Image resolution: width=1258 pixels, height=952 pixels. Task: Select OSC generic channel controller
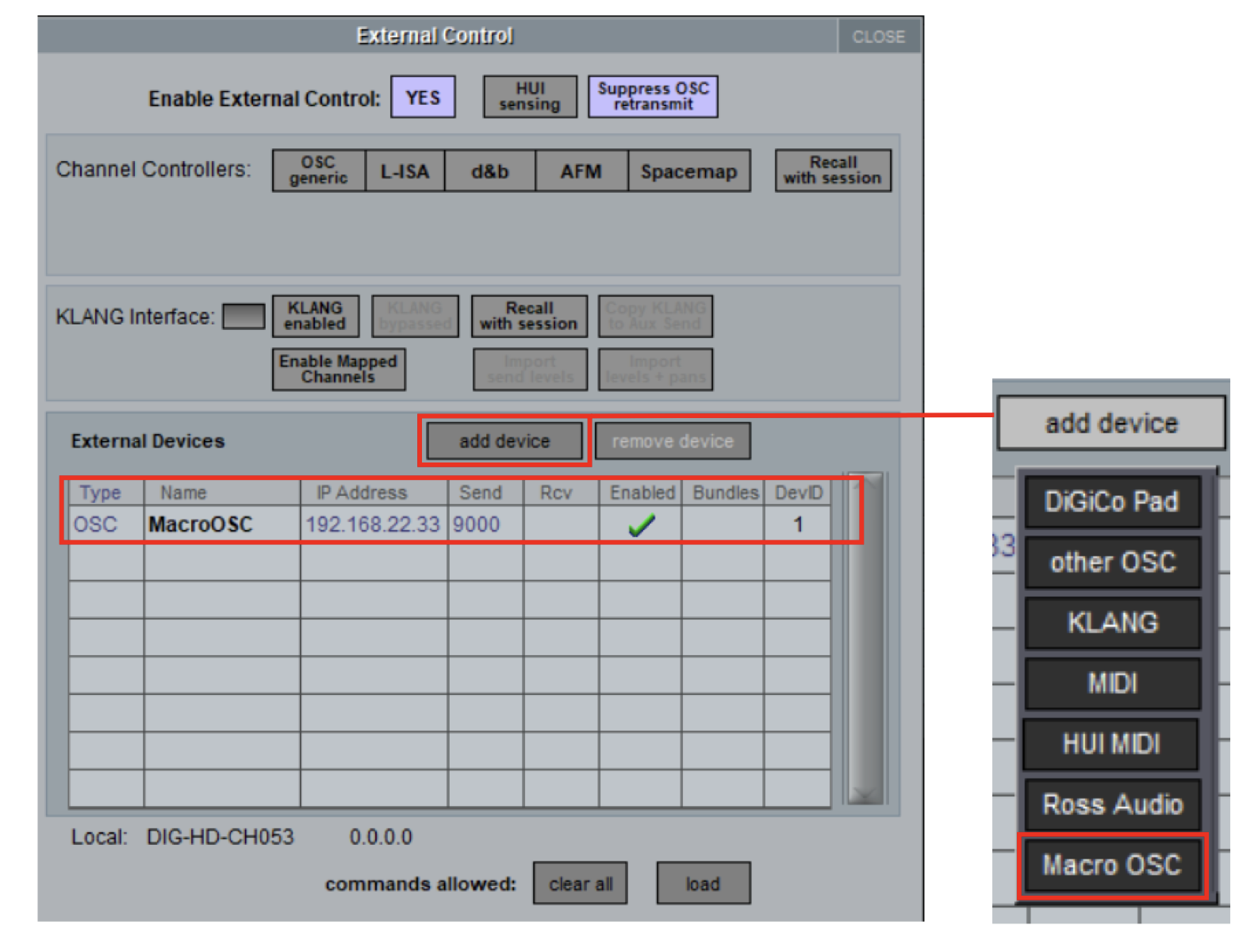[318, 171]
